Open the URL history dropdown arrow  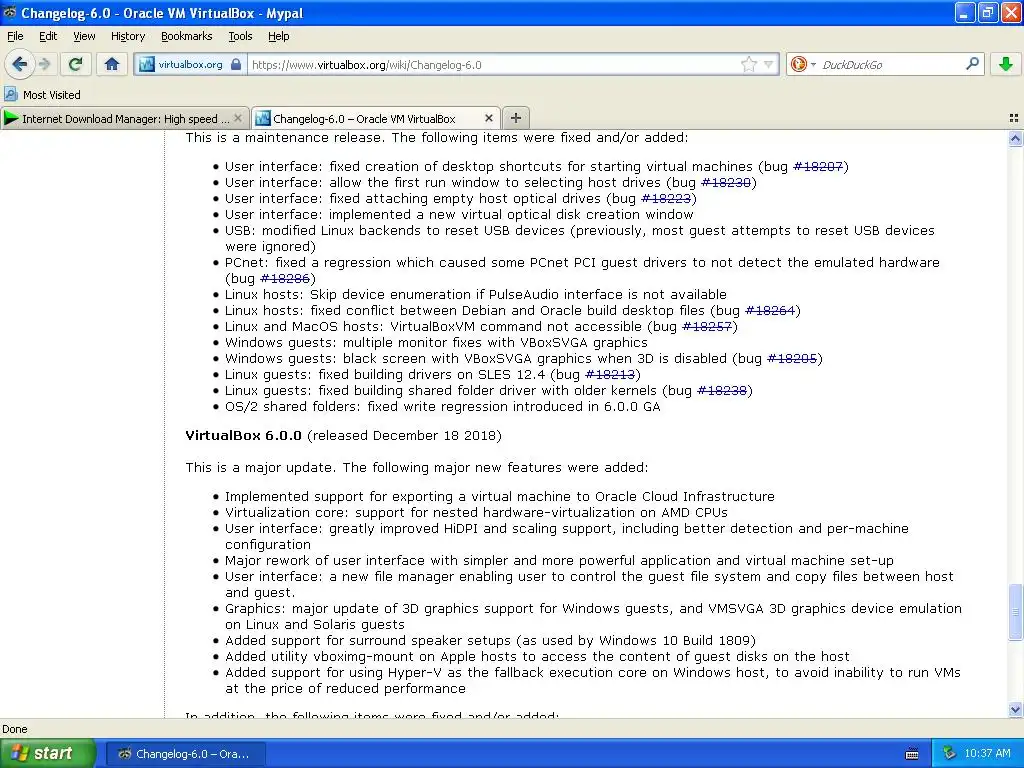769,65
